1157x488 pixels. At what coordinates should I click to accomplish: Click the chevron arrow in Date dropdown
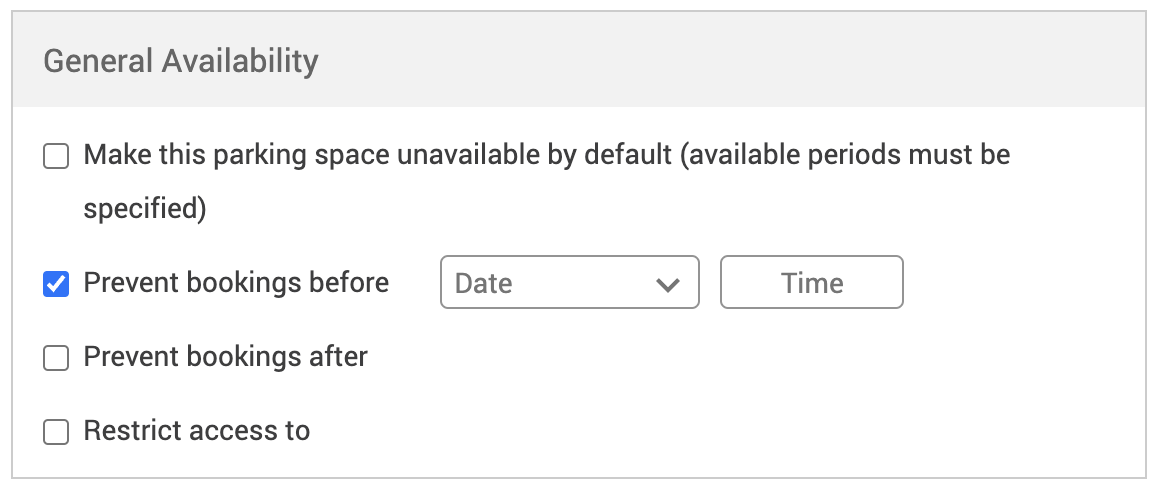click(667, 284)
